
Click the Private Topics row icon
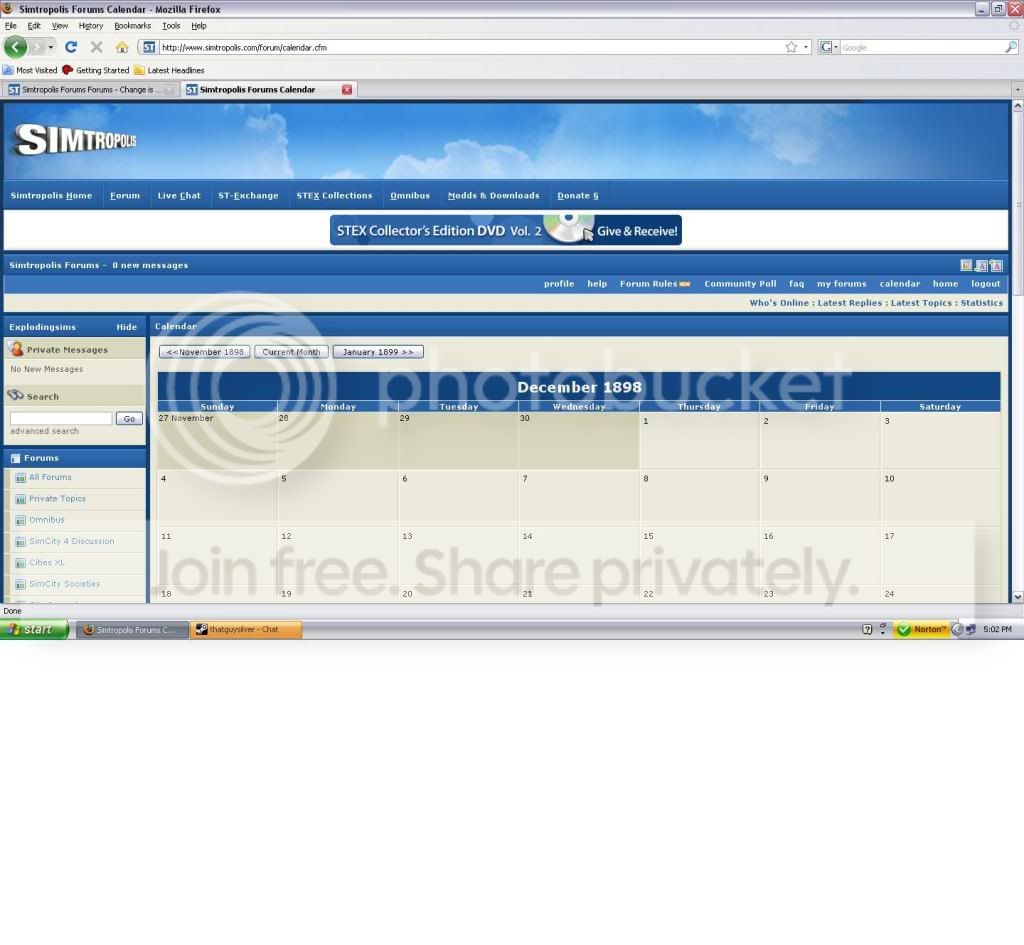(20, 500)
